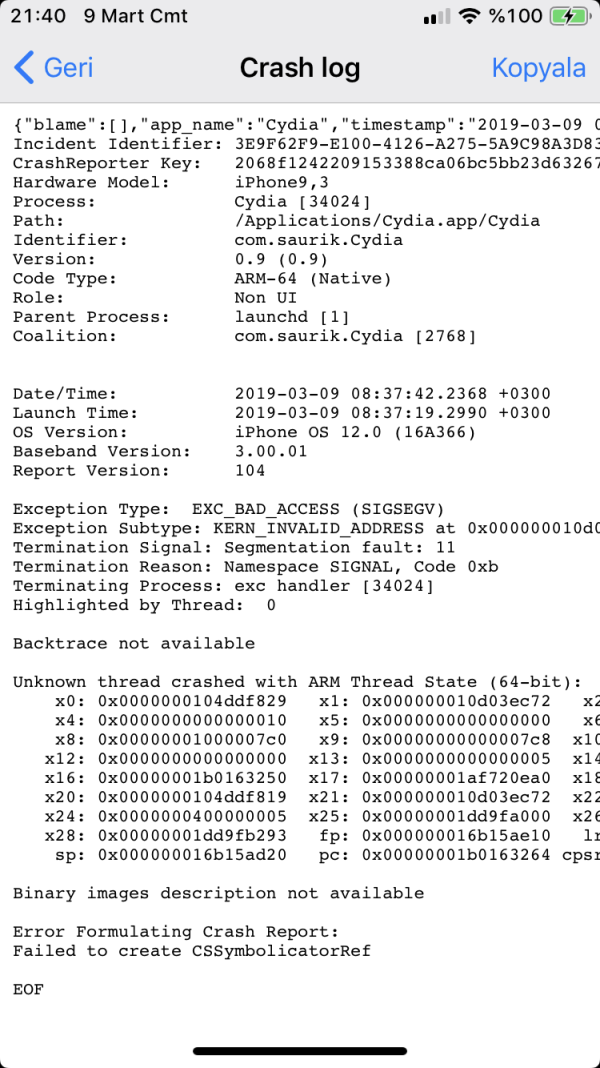Tap Kopyala to copy the log

click(x=538, y=68)
